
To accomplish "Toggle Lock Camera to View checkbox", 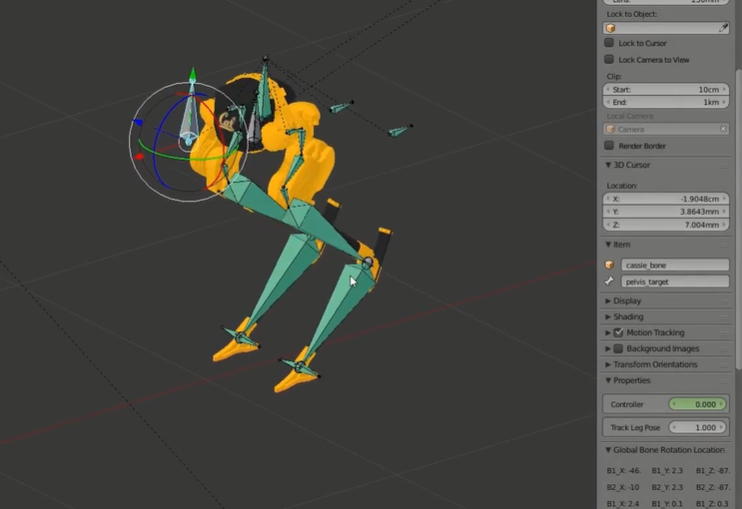I will [609, 60].
